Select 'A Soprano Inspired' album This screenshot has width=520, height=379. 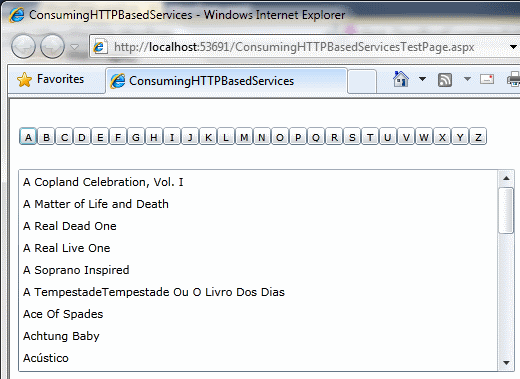pos(258,270)
